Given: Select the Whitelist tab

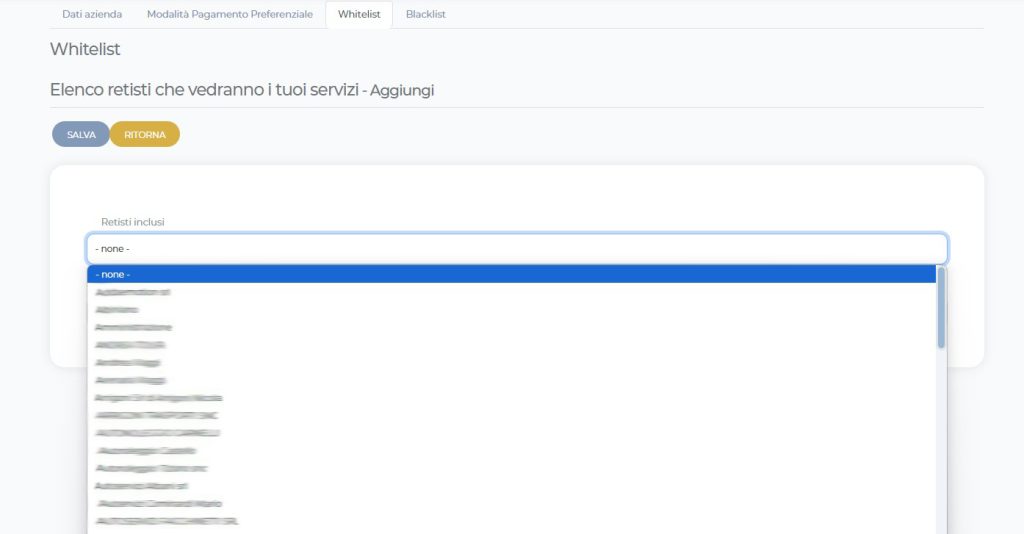Looking at the screenshot, I should click(x=359, y=15).
